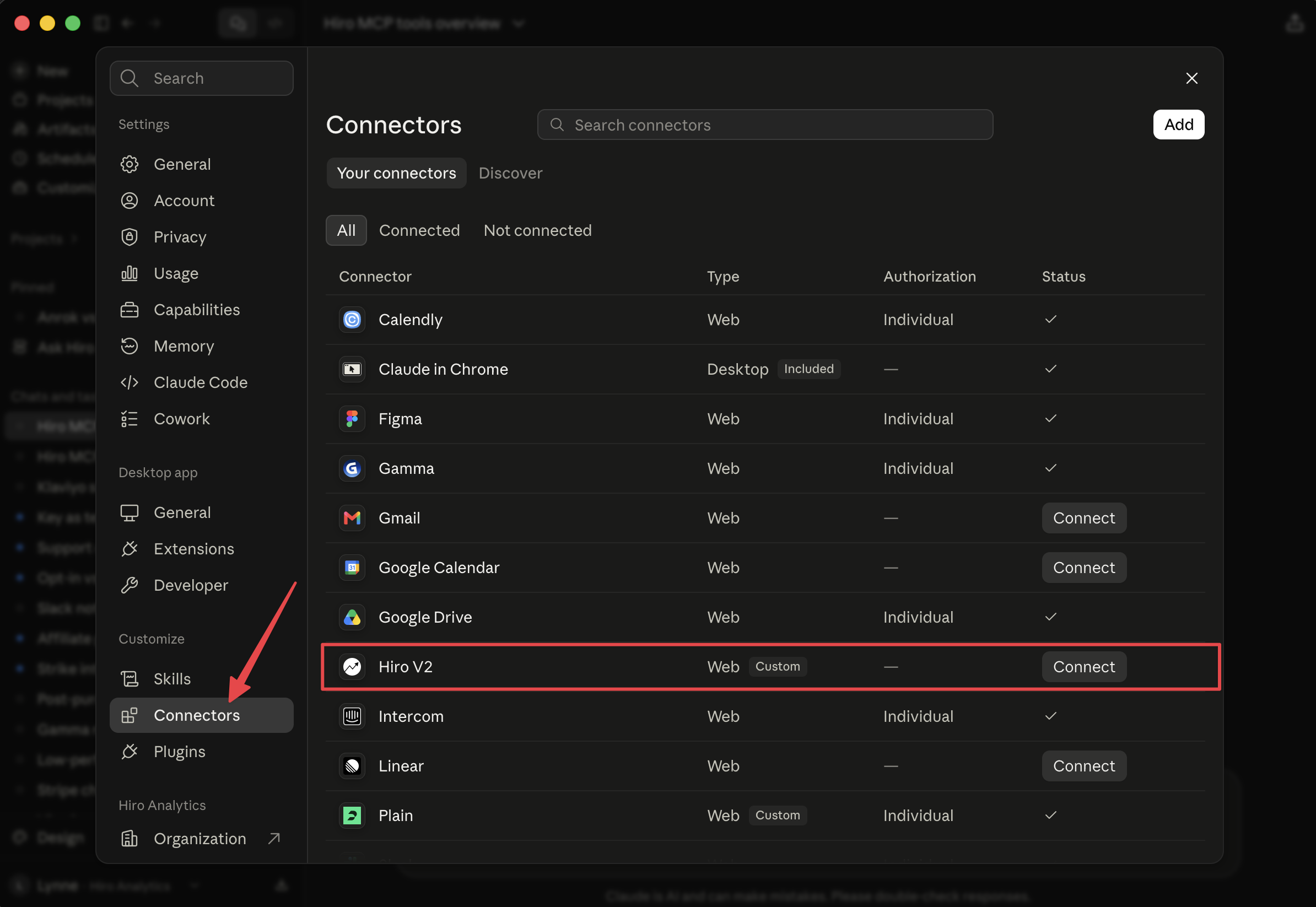Click Connect for Google Calendar
This screenshot has width=1316, height=907.
click(x=1083, y=567)
